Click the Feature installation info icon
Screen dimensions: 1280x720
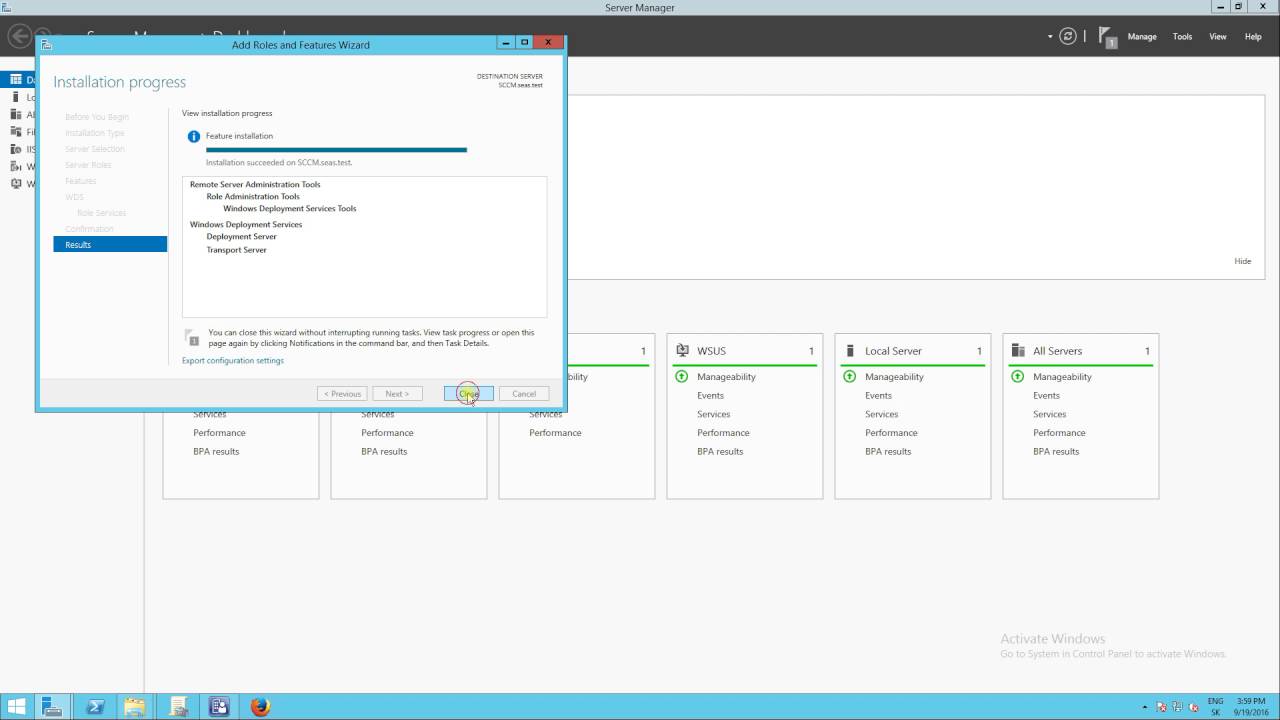[194, 136]
